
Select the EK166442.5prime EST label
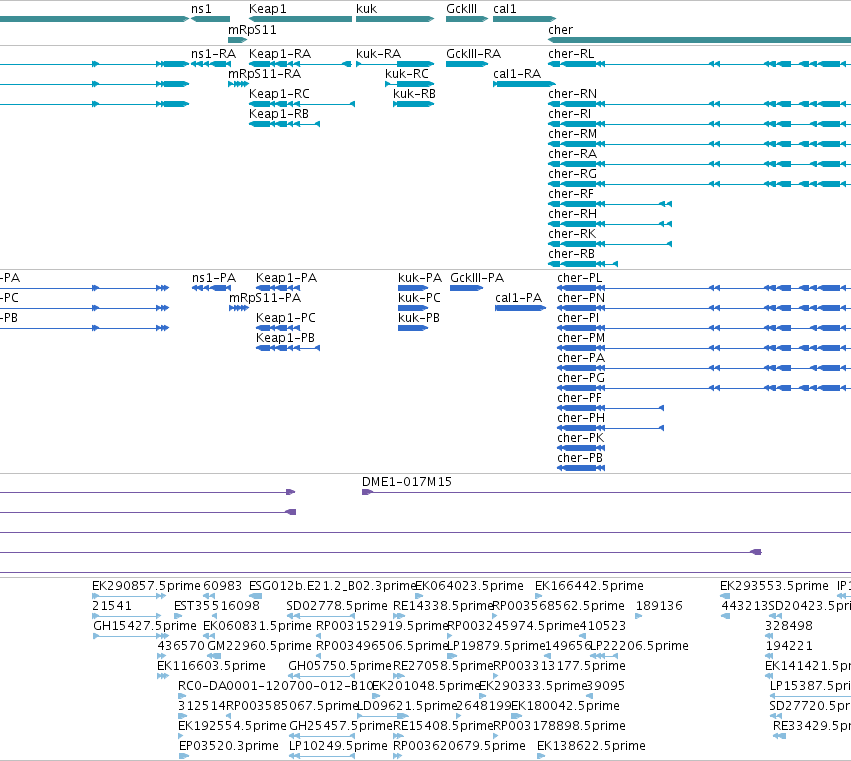coord(589,586)
